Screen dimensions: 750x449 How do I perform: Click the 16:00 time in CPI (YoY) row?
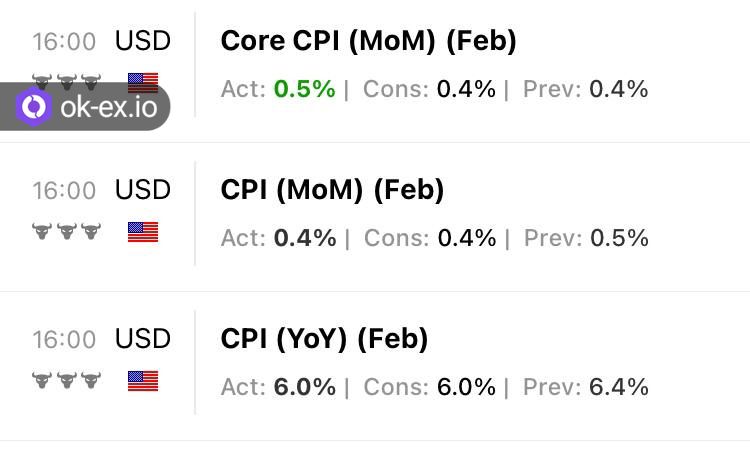coord(64,340)
